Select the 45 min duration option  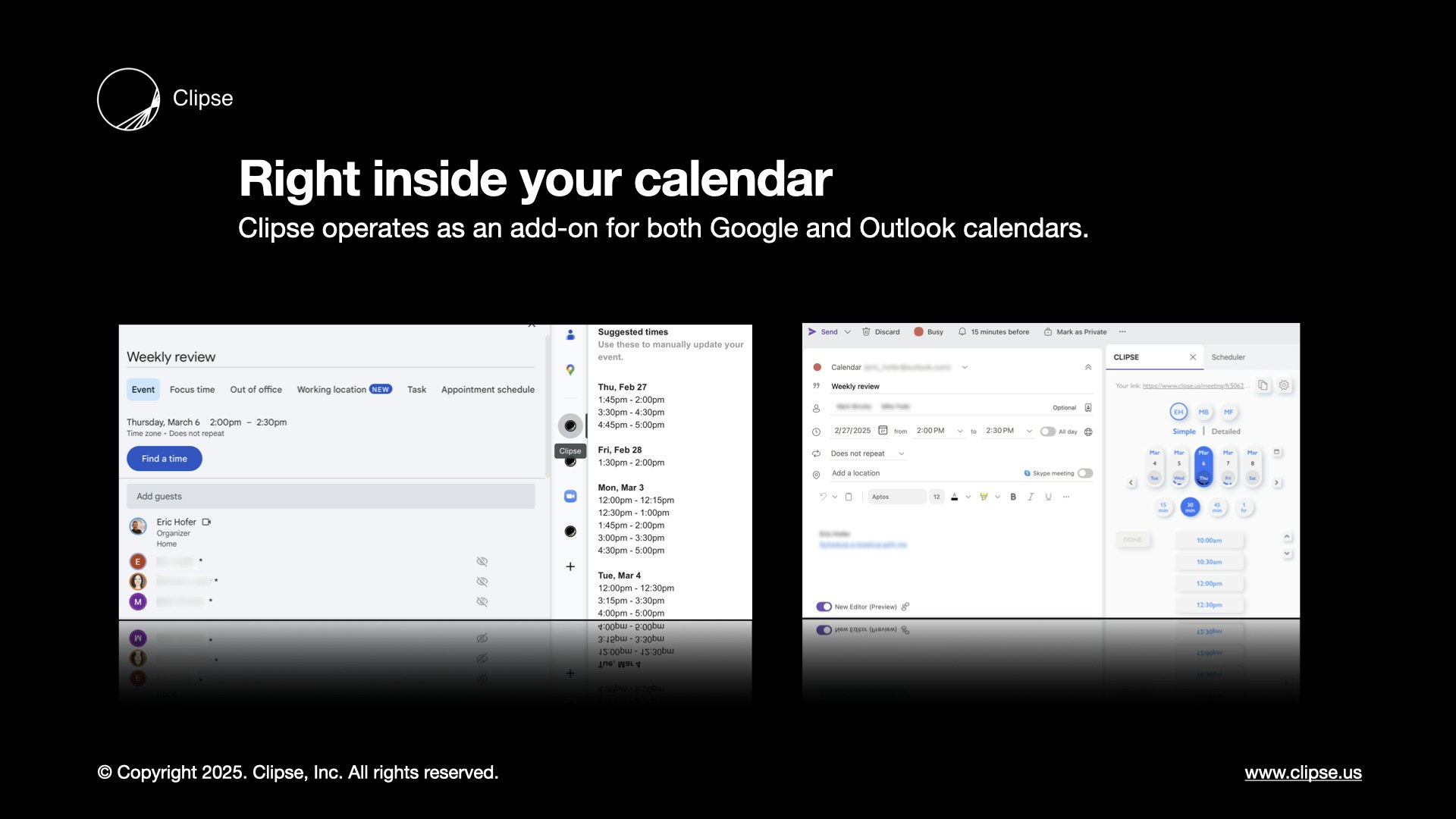pyautogui.click(x=1217, y=507)
